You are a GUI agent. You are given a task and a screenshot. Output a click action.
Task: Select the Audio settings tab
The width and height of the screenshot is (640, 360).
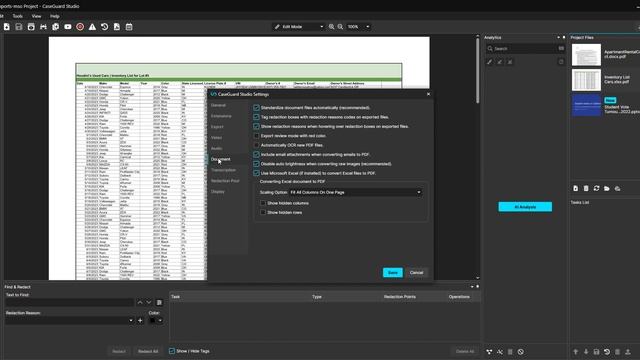[x=217, y=149]
